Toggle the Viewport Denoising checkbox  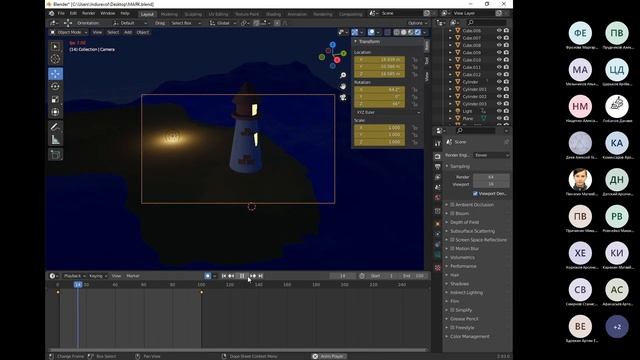pos(475,193)
